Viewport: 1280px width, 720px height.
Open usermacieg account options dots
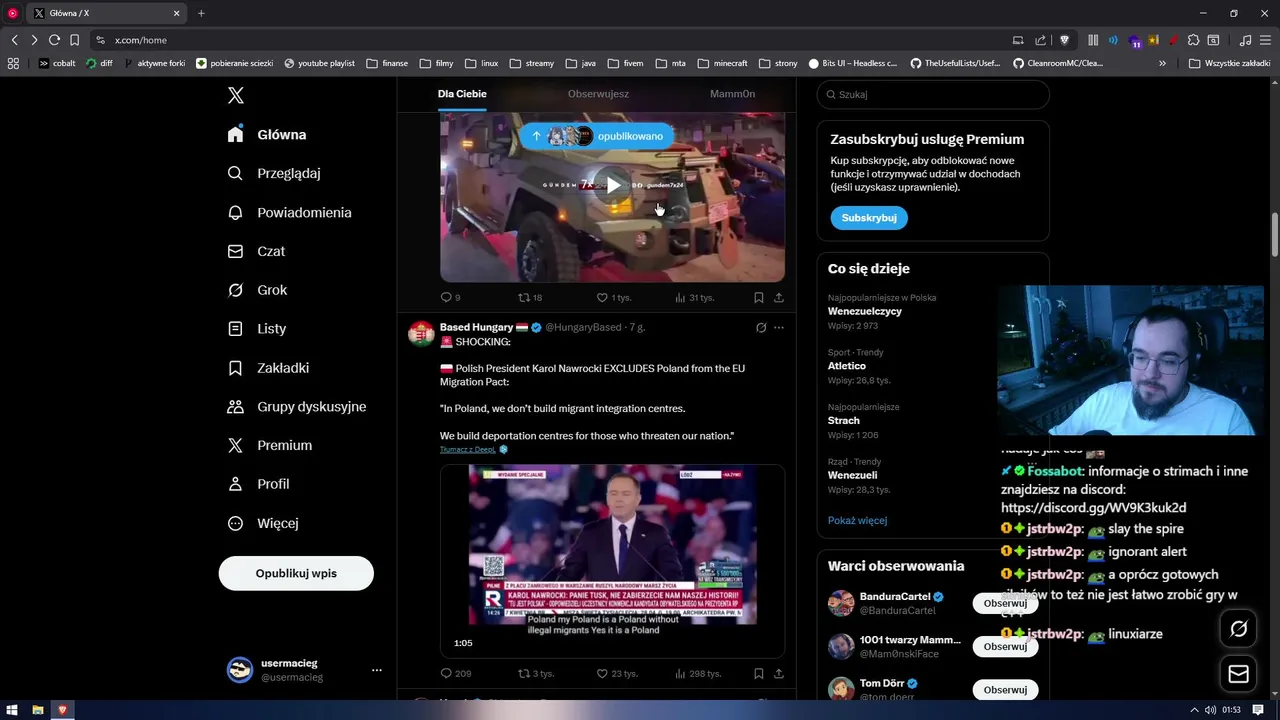(x=377, y=670)
